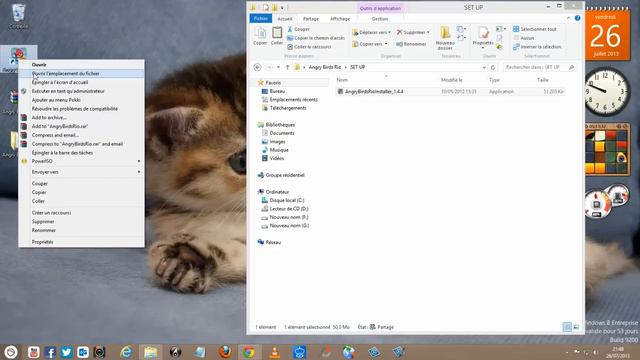This screenshot has height=360, width=640.
Task: Click the Coller paste icon in the ribbon
Action: pyautogui.click(x=277, y=36)
